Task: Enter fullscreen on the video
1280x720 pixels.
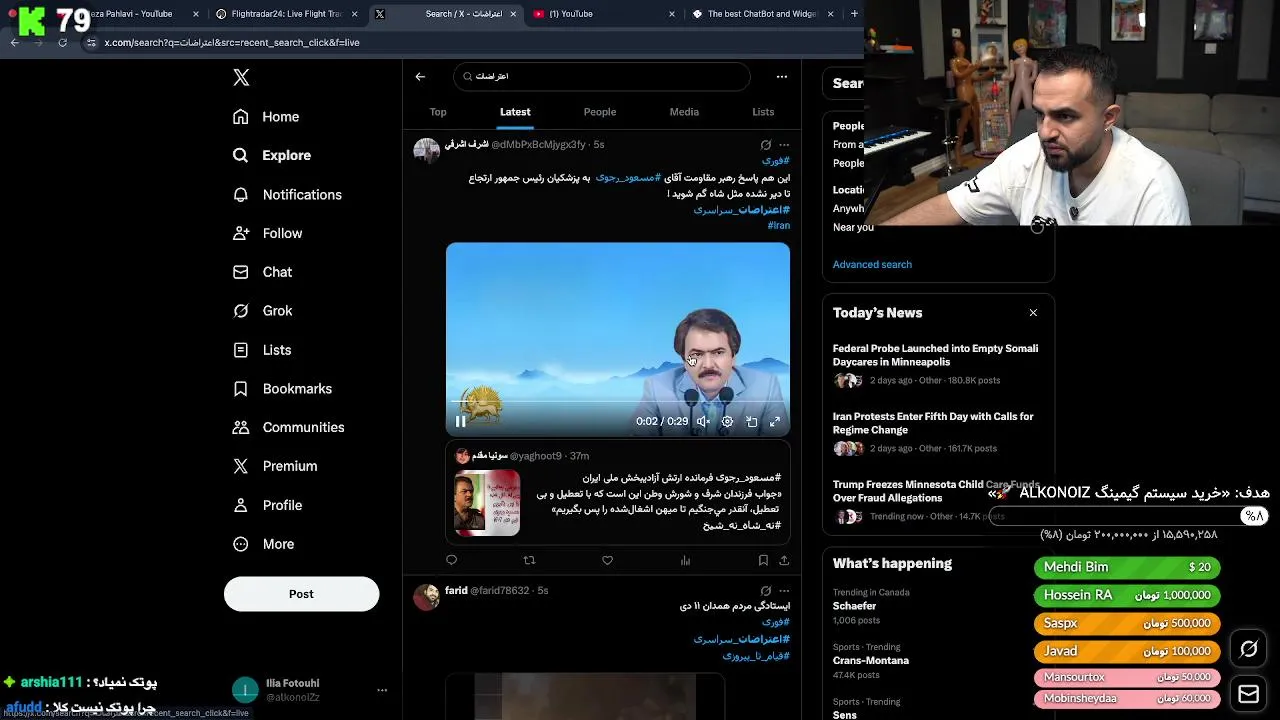Action: (x=775, y=422)
